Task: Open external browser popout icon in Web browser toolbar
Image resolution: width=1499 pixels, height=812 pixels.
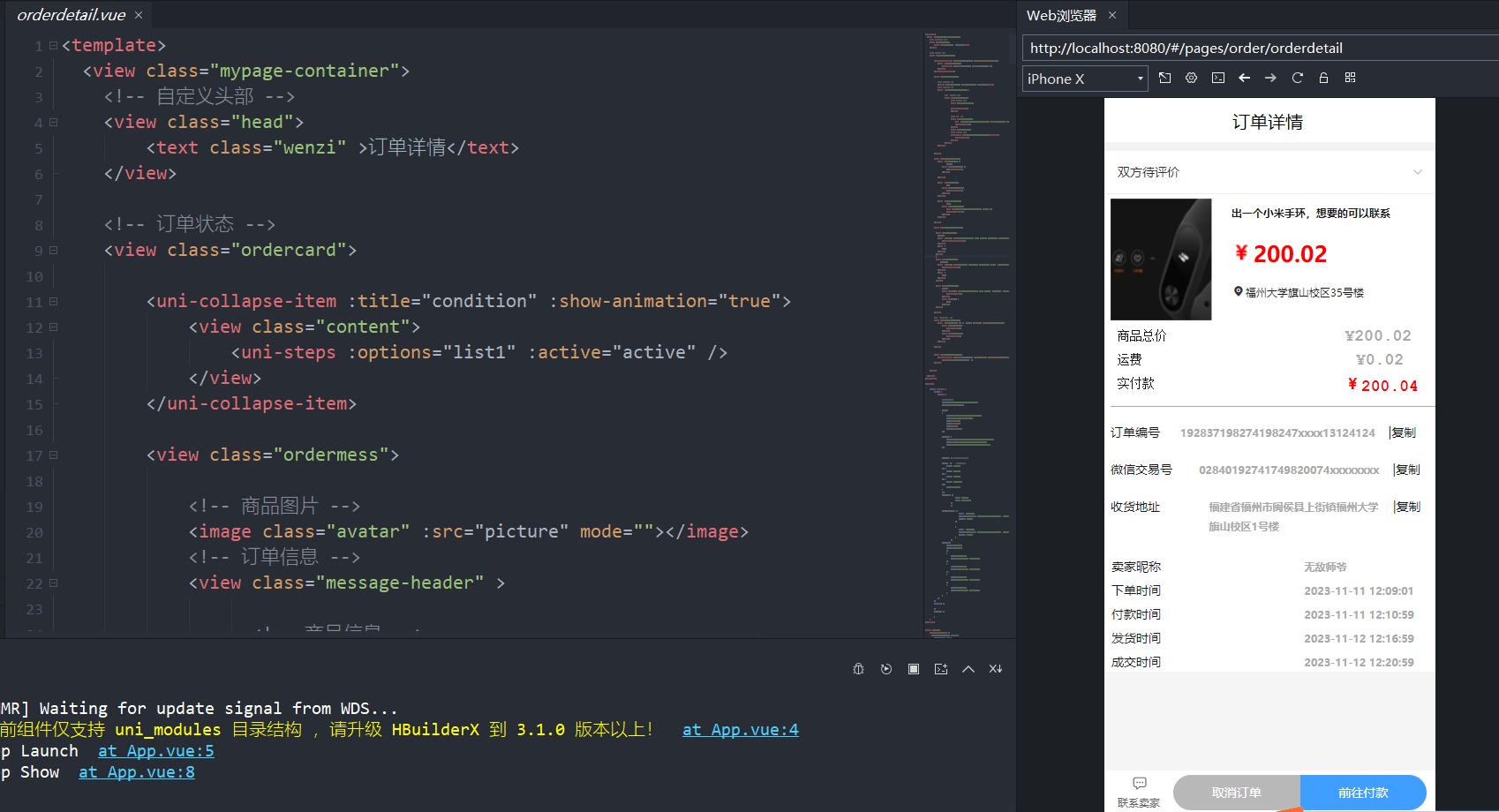Action: 1165,78
